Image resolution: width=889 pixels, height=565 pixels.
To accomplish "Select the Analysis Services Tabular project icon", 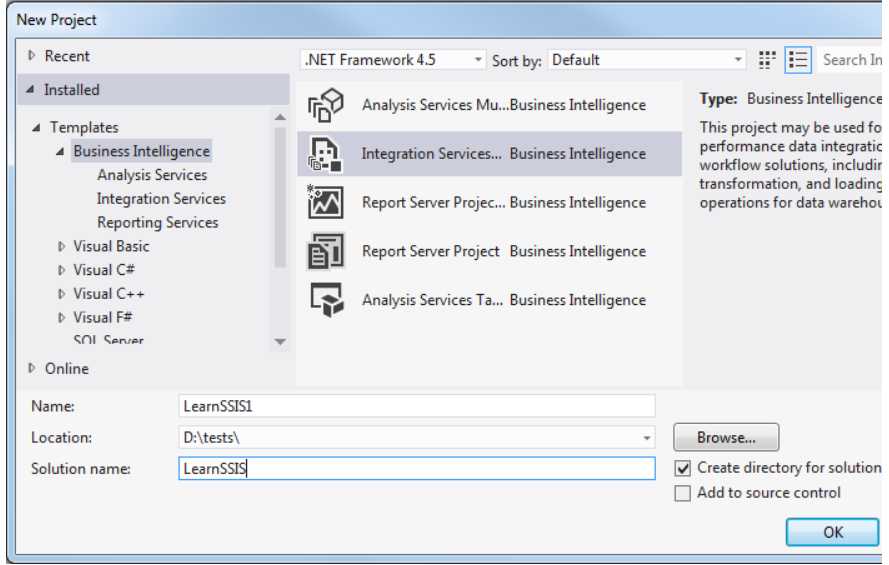I will pyautogui.click(x=327, y=300).
